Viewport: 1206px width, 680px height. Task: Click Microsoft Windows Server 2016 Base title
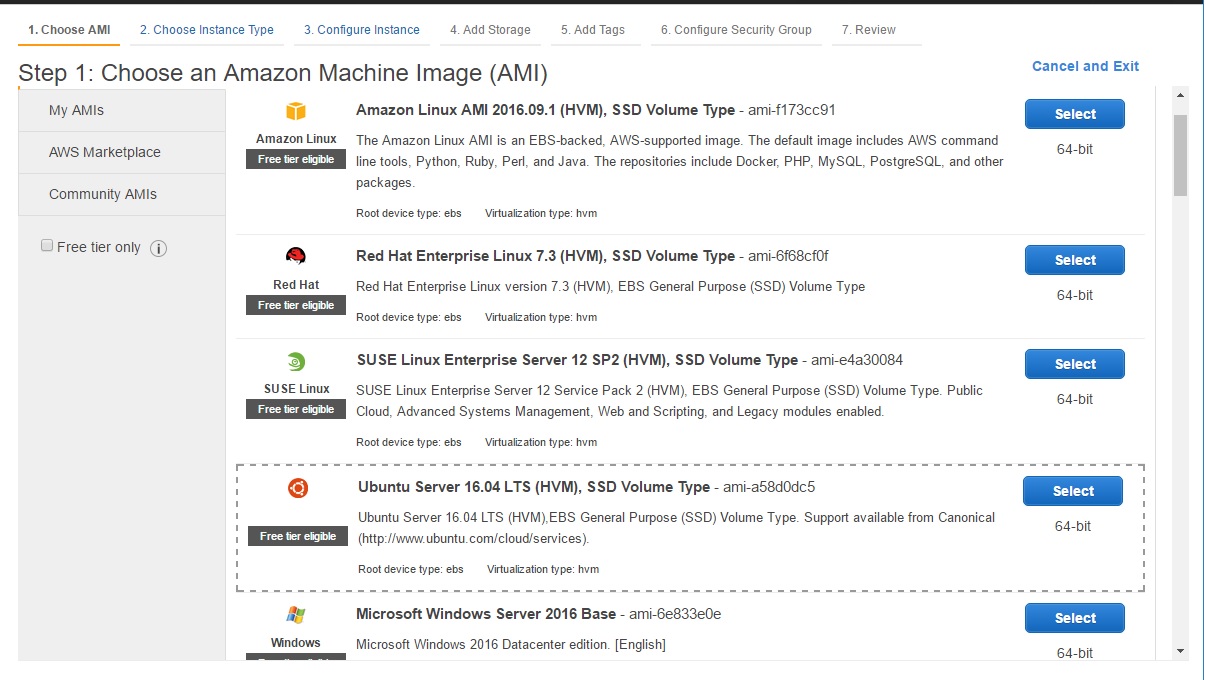click(486, 614)
